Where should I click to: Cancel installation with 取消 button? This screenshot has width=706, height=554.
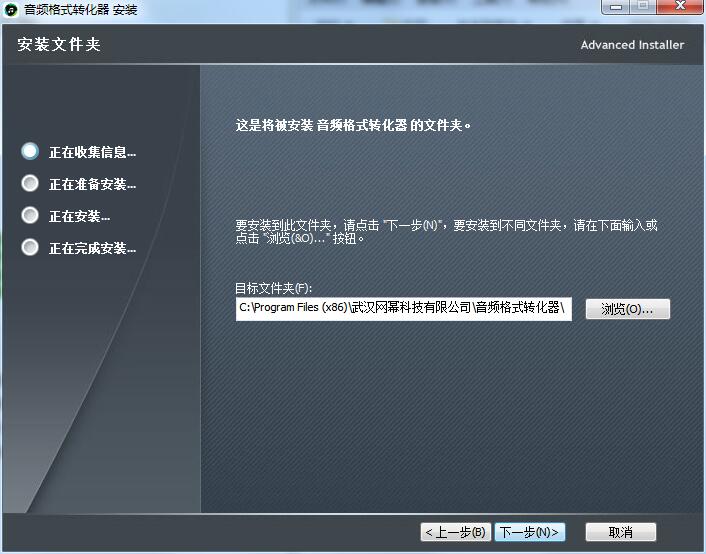point(620,532)
